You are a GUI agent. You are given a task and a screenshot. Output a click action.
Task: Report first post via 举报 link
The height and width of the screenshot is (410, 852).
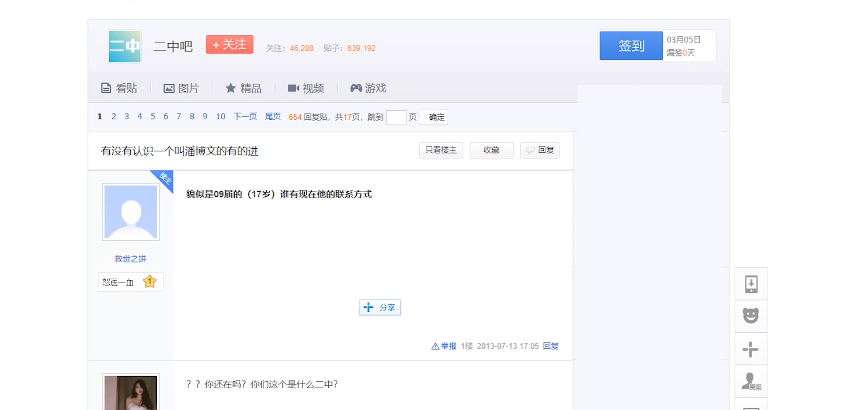click(x=444, y=346)
